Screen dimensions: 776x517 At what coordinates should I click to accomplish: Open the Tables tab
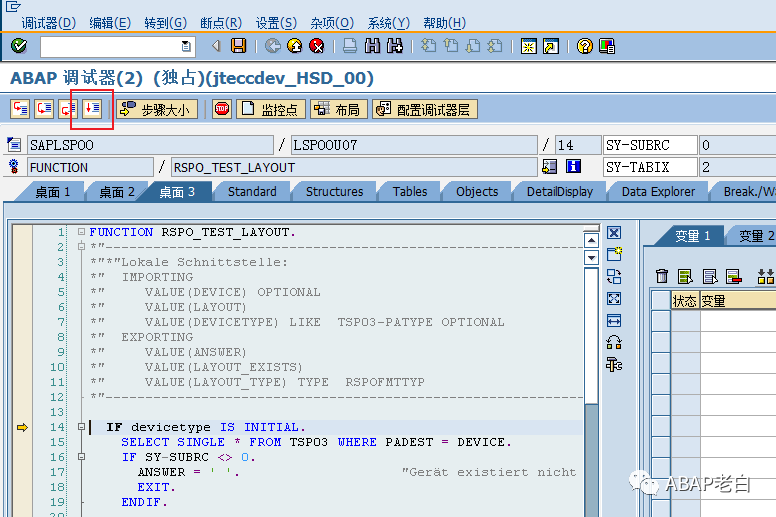click(x=410, y=191)
